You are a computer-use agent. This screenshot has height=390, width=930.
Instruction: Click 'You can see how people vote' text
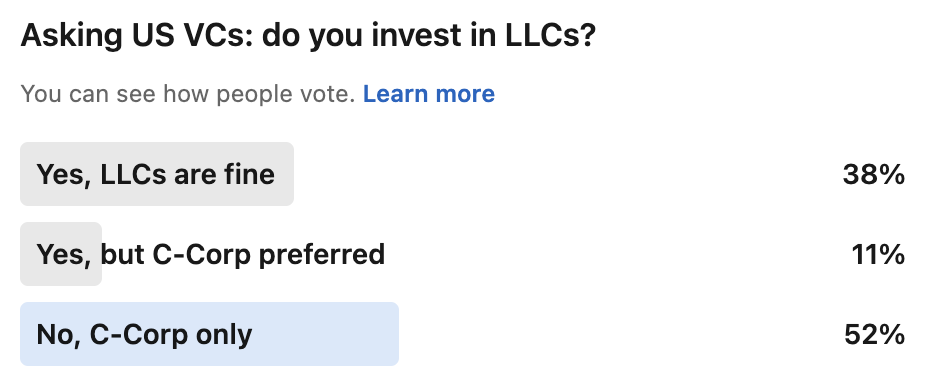click(187, 94)
